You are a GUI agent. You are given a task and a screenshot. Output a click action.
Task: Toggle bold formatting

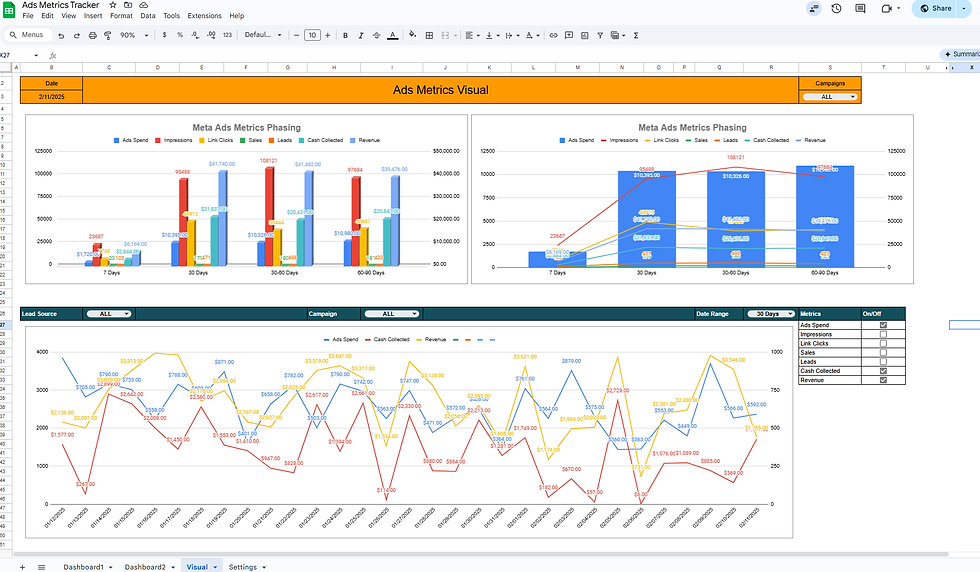coord(345,36)
